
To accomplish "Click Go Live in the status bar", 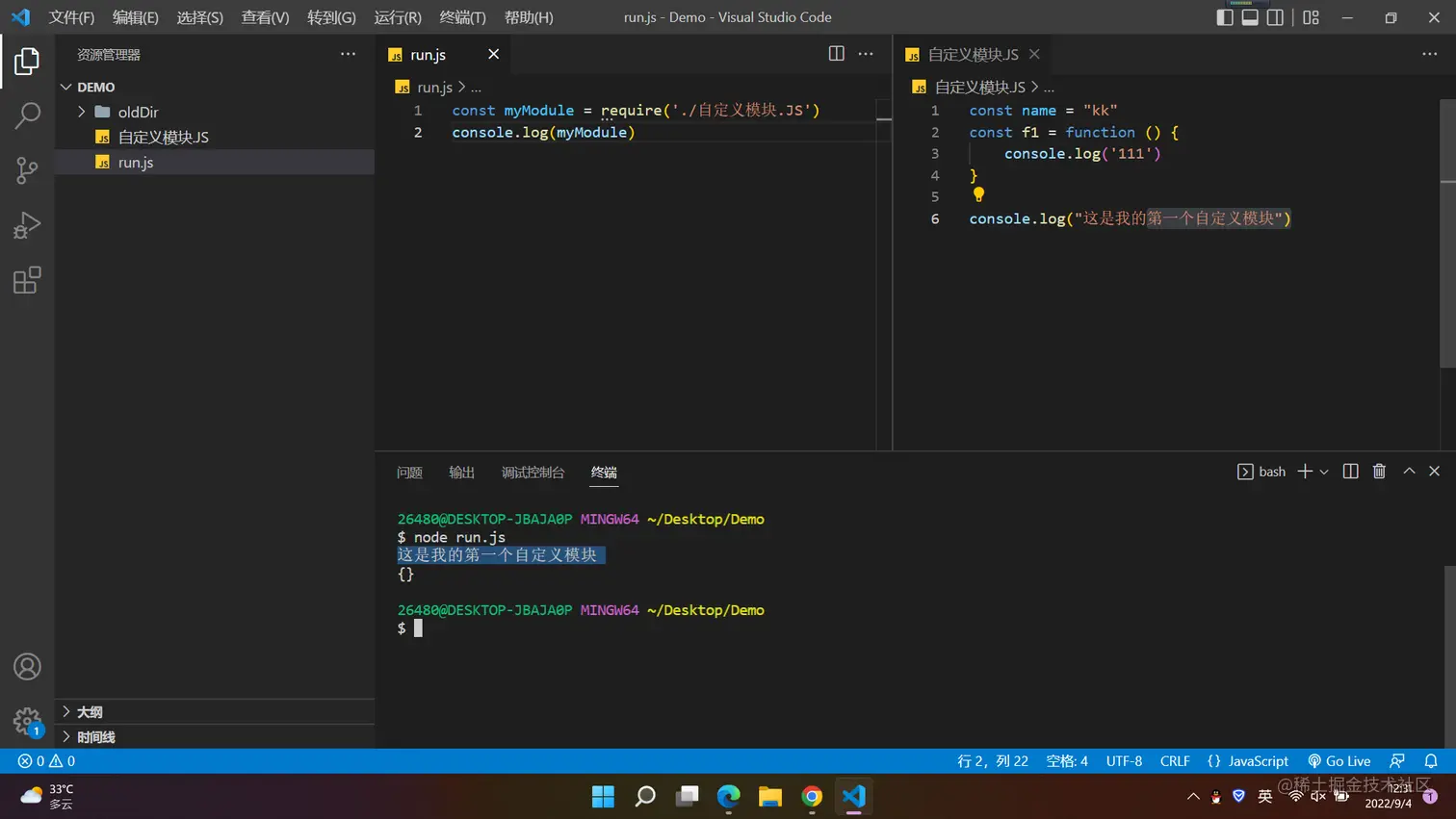I will pyautogui.click(x=1339, y=761).
